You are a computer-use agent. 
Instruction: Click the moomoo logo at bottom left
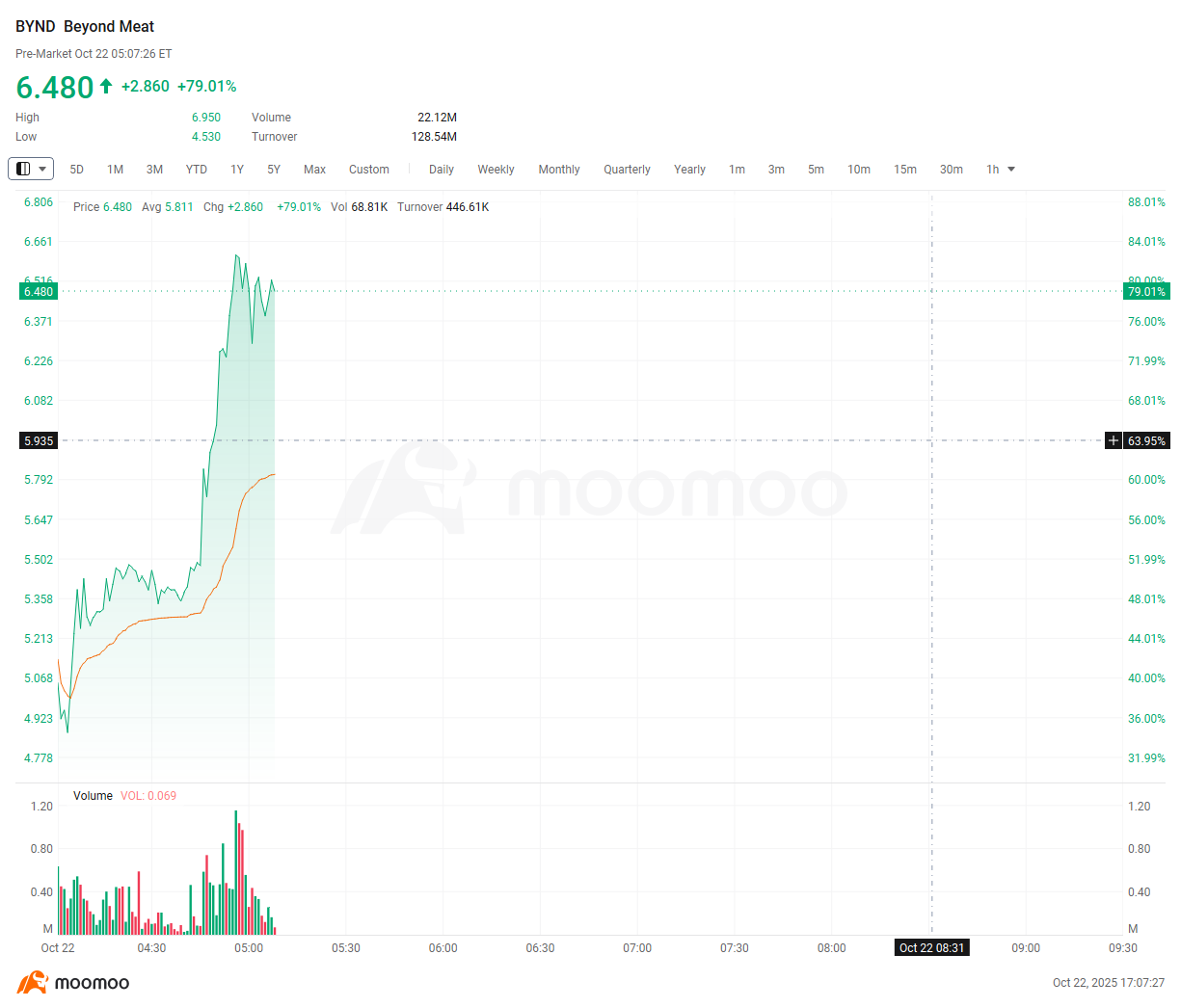coord(73,983)
